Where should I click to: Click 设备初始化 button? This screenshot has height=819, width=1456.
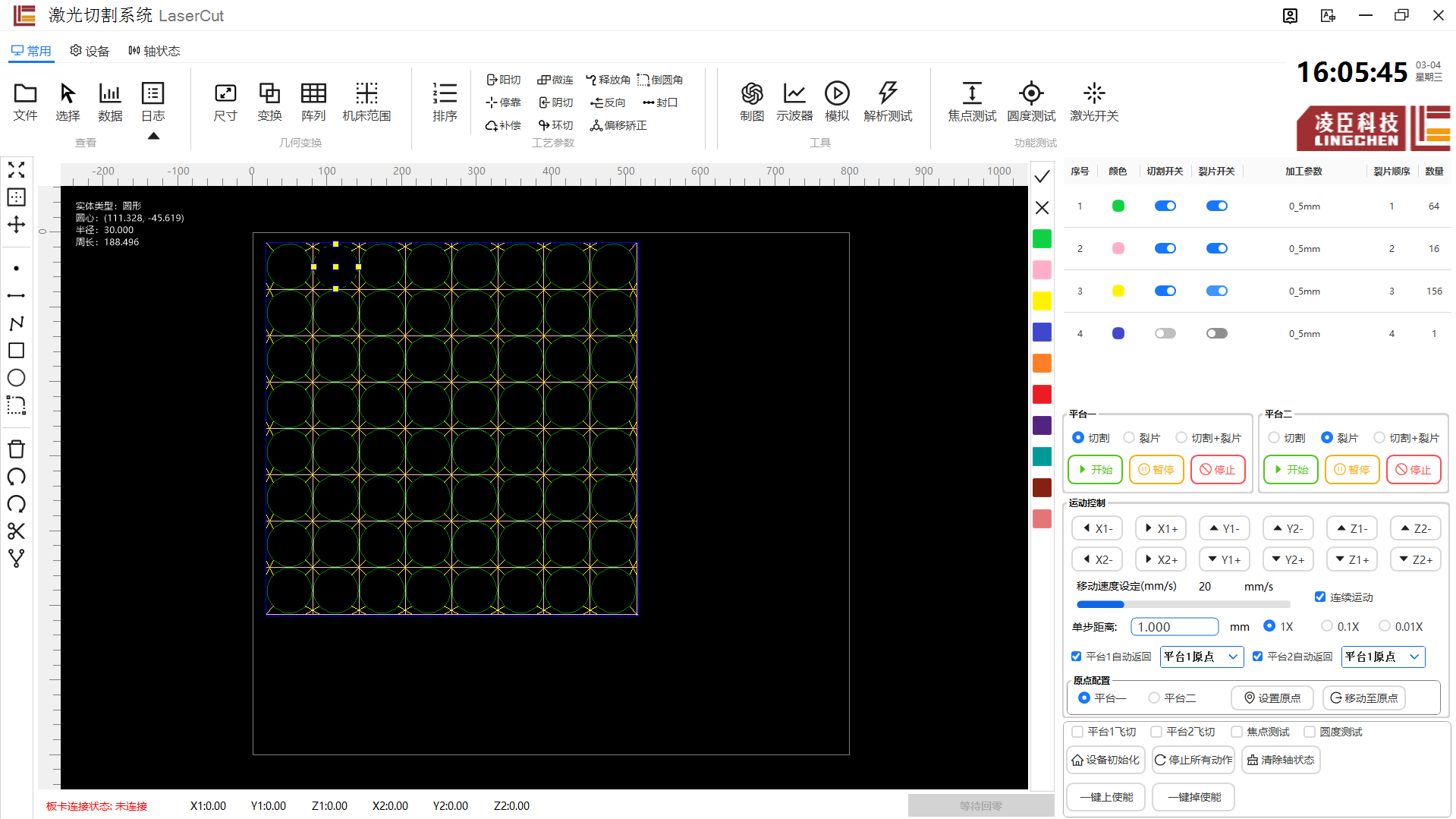(1105, 760)
